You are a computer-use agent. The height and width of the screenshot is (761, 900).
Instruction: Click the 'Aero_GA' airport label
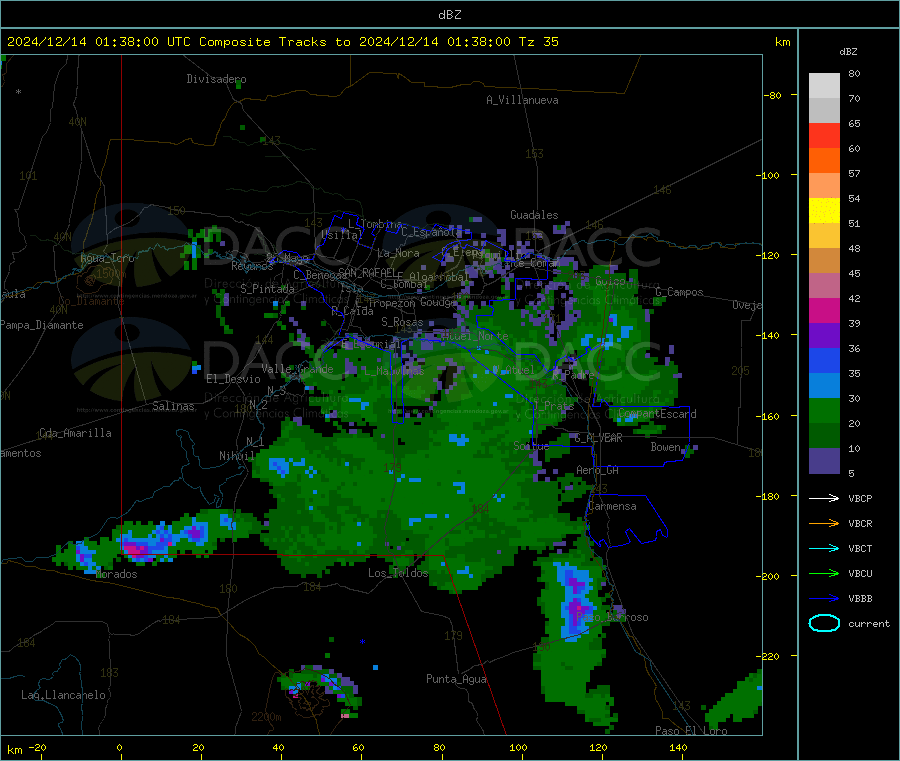click(598, 470)
